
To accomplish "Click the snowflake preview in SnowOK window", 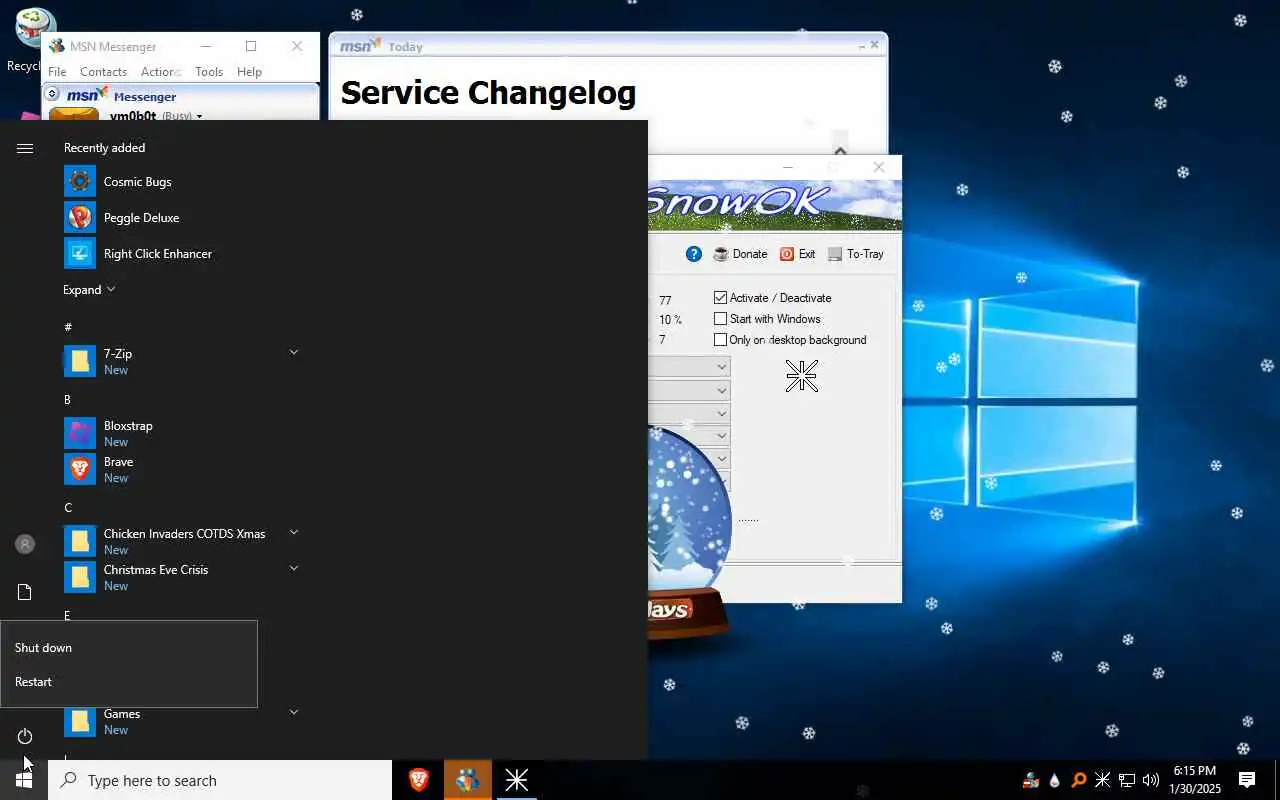I will (802, 376).
